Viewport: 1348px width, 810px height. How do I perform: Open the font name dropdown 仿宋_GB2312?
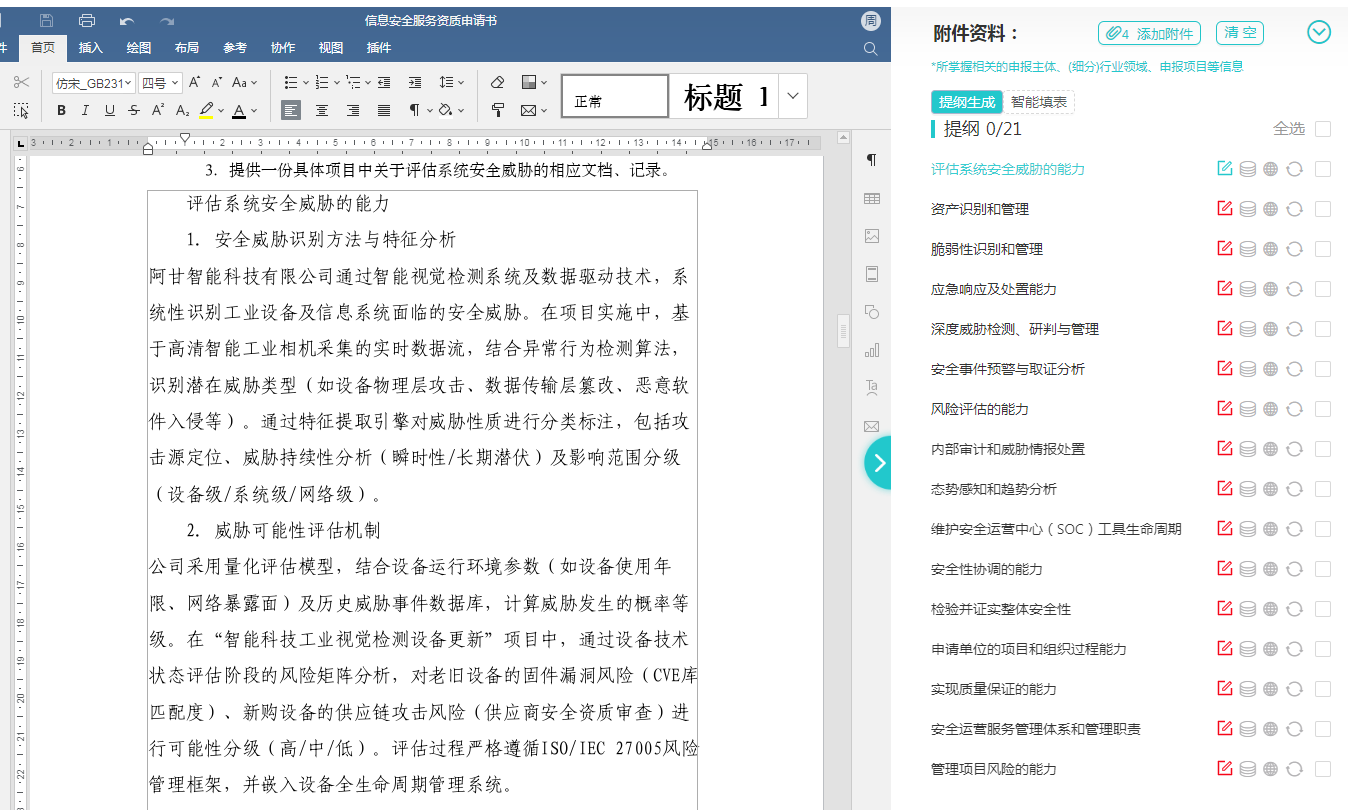[x=93, y=83]
